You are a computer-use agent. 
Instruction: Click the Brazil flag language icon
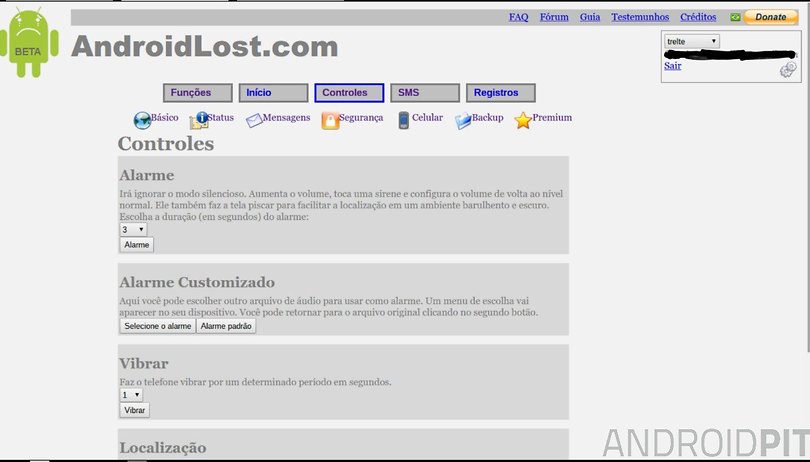[x=735, y=17]
